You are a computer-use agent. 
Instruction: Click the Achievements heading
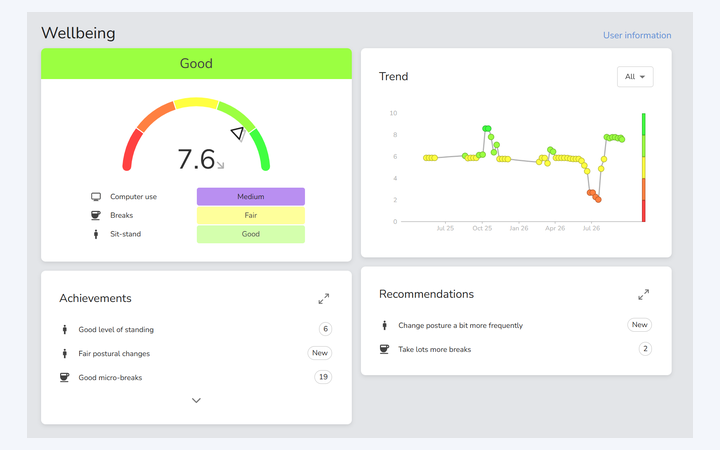click(96, 298)
